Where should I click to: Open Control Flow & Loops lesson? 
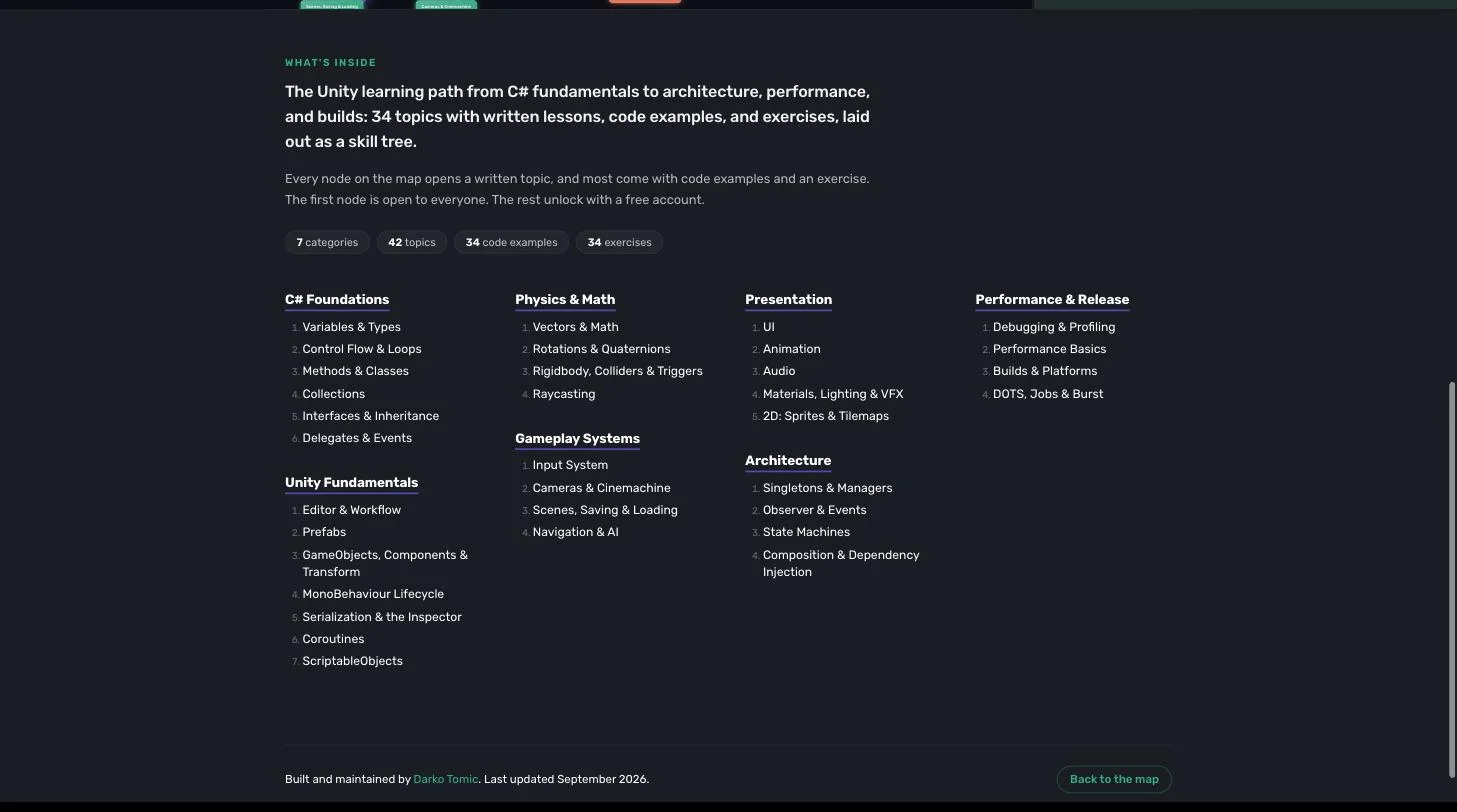pyautogui.click(x=362, y=349)
